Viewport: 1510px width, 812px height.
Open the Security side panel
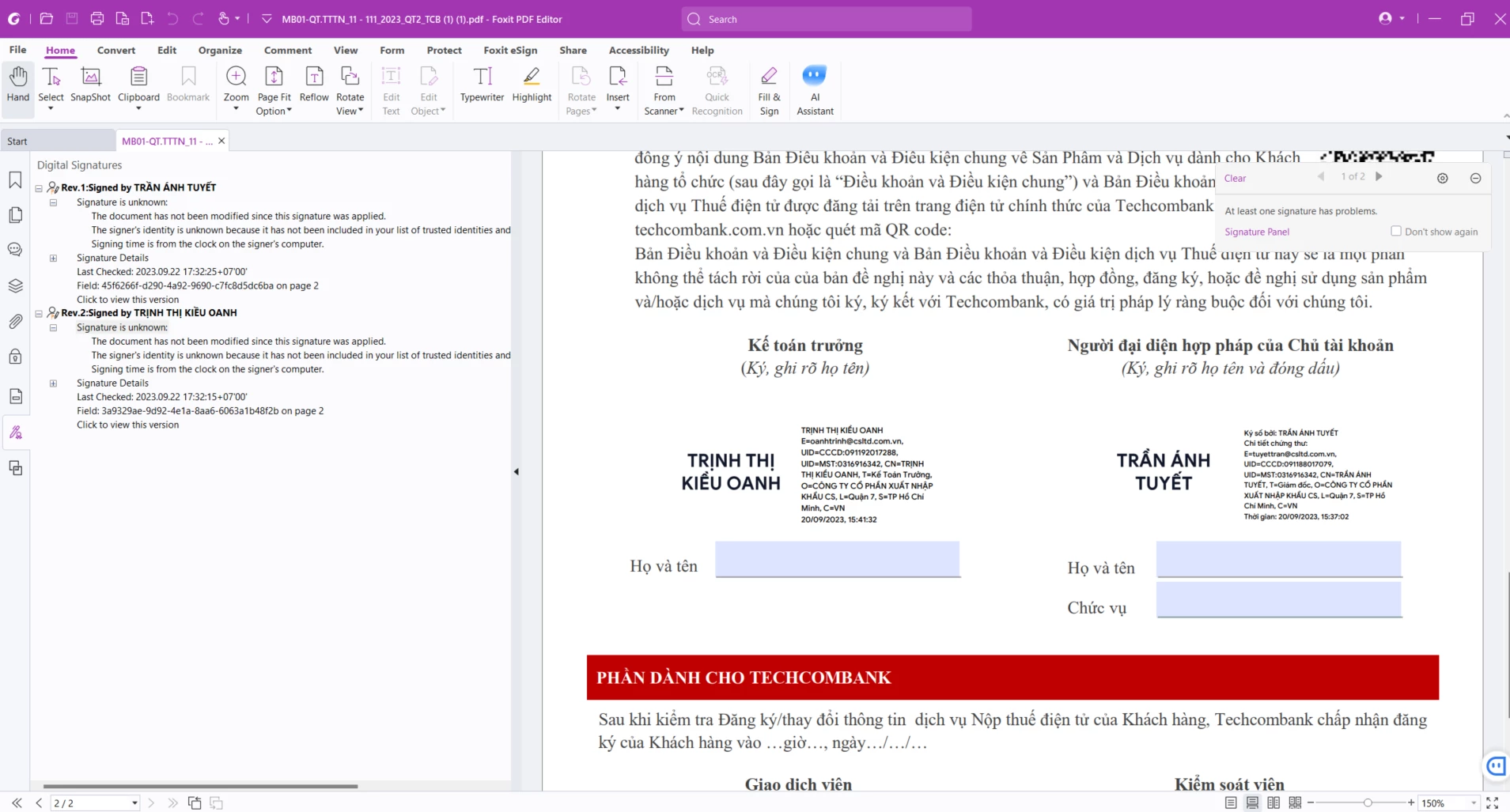pyautogui.click(x=15, y=357)
